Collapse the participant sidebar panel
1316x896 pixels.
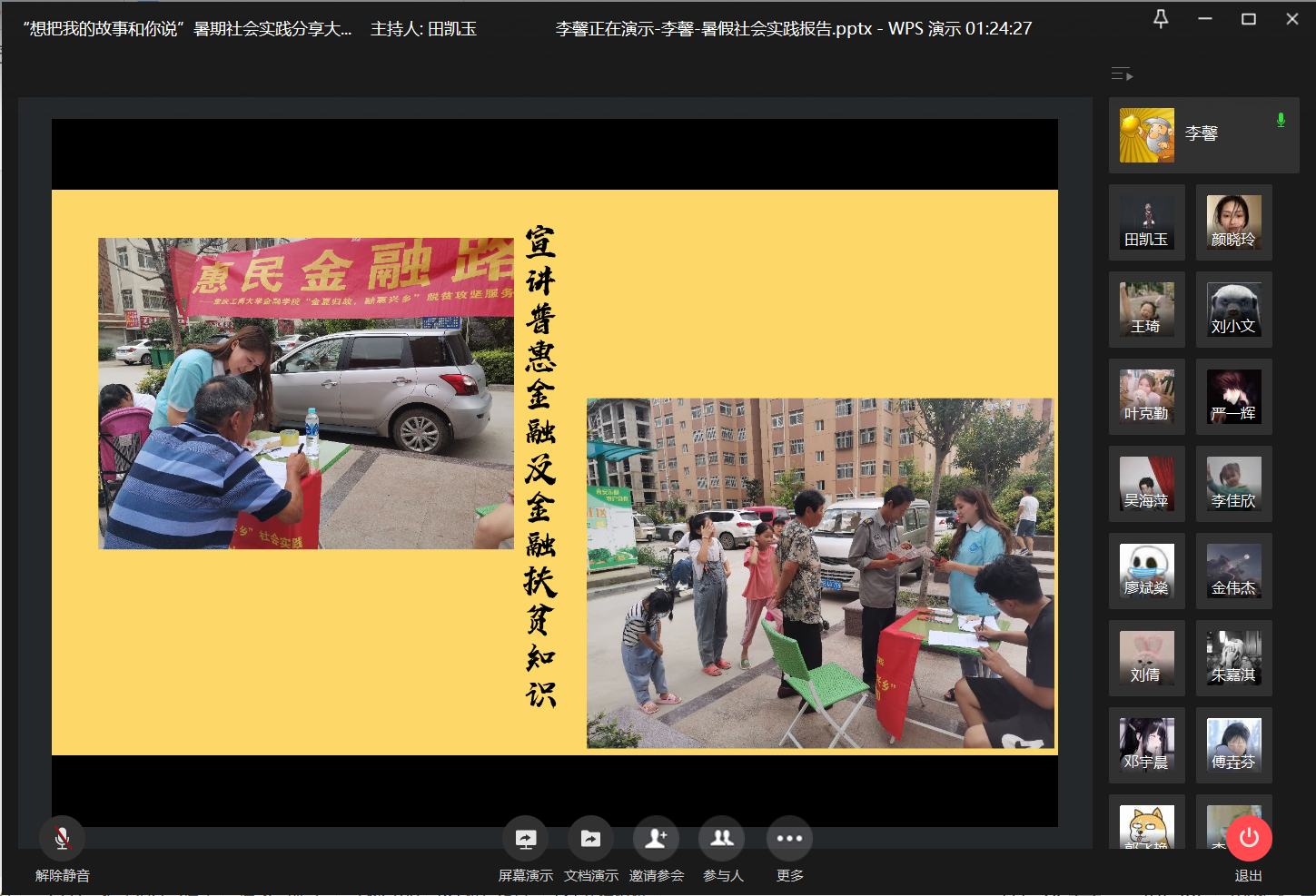click(1122, 74)
